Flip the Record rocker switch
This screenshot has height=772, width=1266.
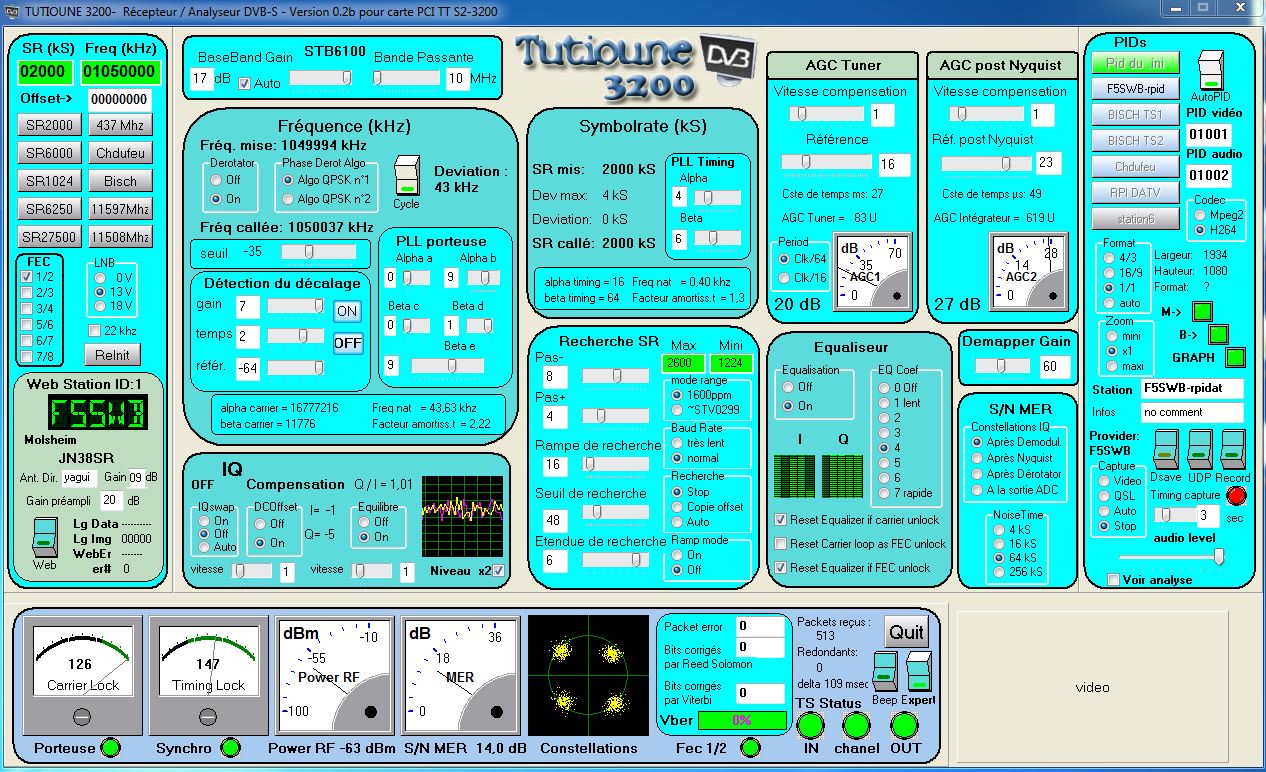(1233, 450)
